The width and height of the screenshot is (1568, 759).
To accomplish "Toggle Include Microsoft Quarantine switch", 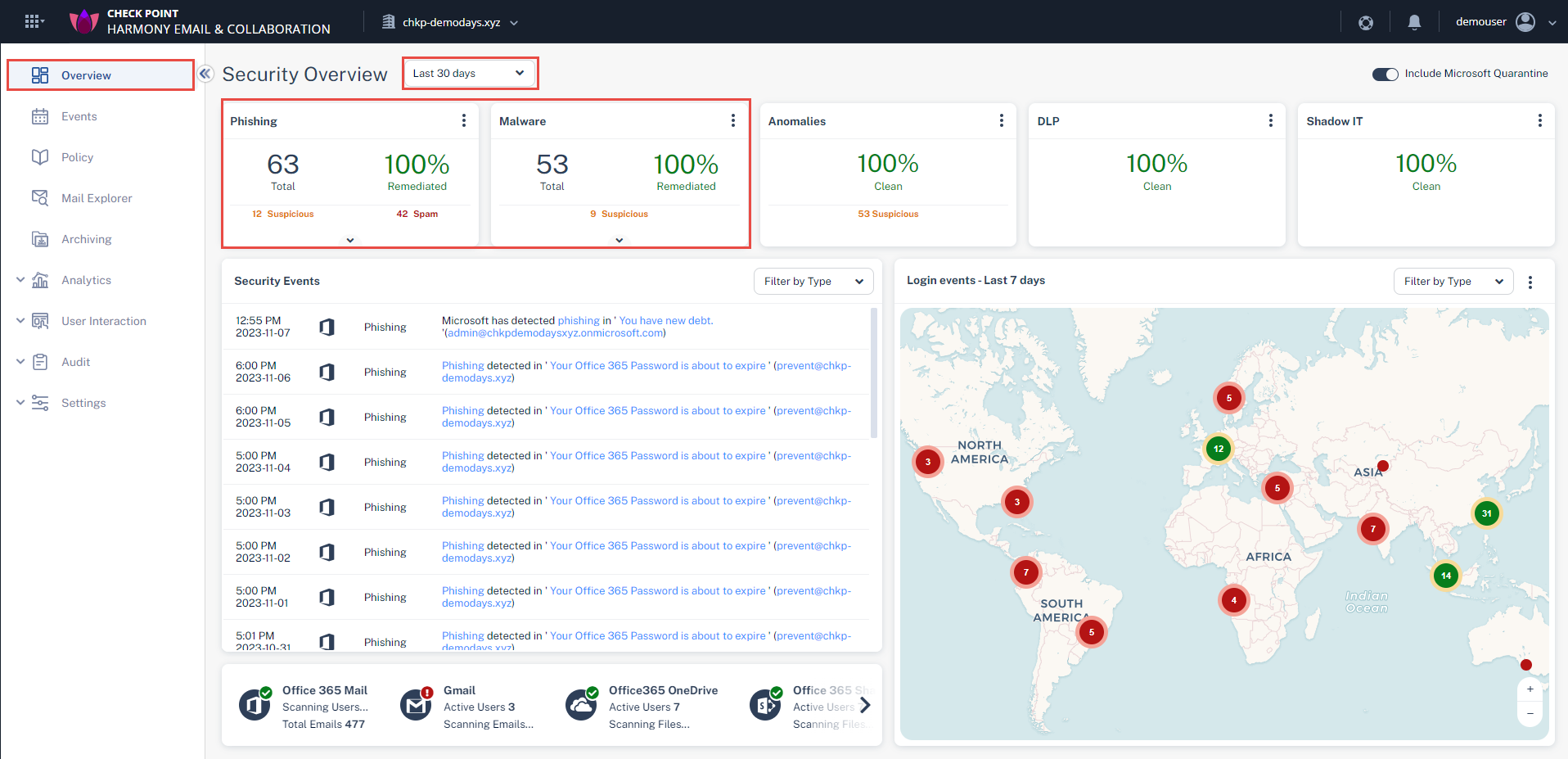I will [1386, 75].
